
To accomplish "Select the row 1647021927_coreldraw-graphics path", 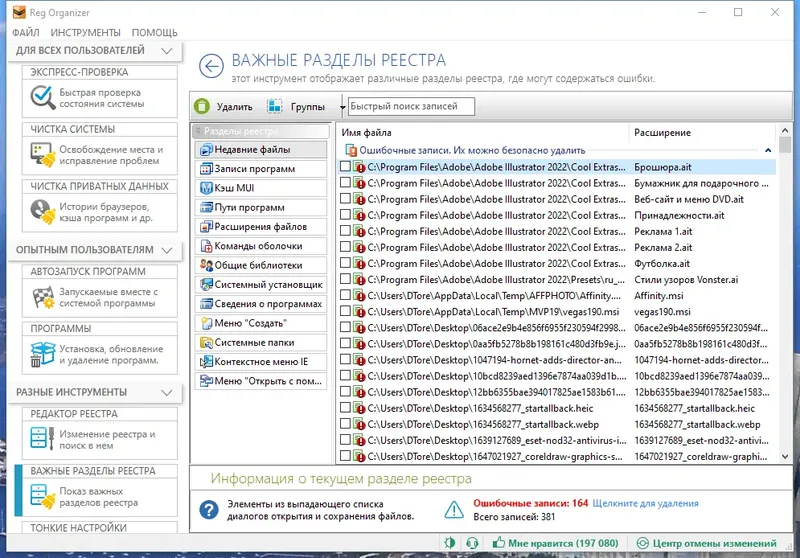I will [x=495, y=456].
